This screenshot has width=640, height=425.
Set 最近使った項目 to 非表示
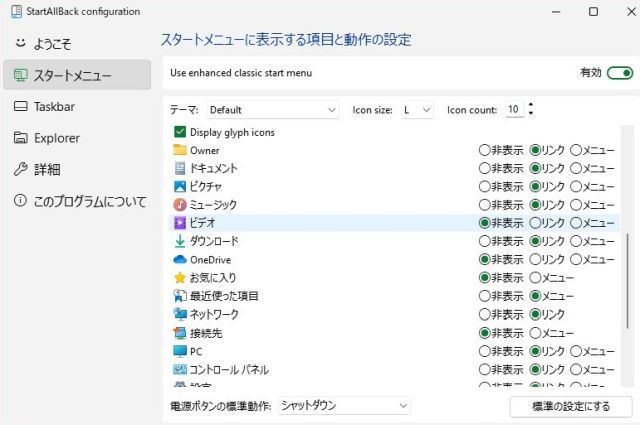(484, 296)
